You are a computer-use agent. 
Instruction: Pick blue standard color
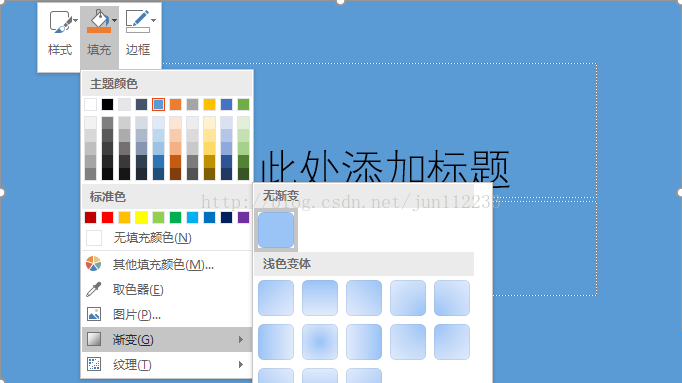click(209, 217)
